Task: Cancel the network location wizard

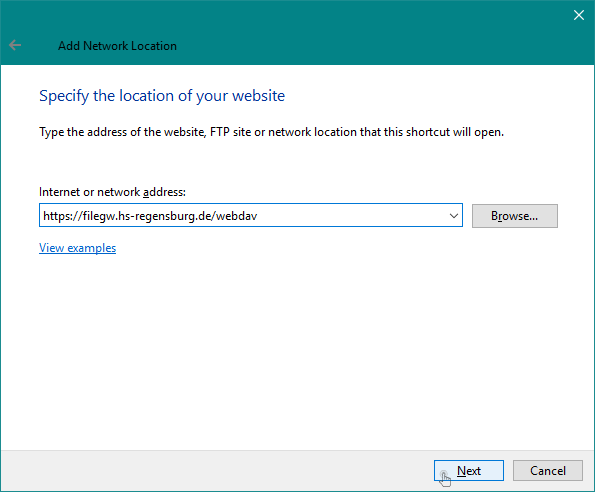Action: click(x=548, y=470)
